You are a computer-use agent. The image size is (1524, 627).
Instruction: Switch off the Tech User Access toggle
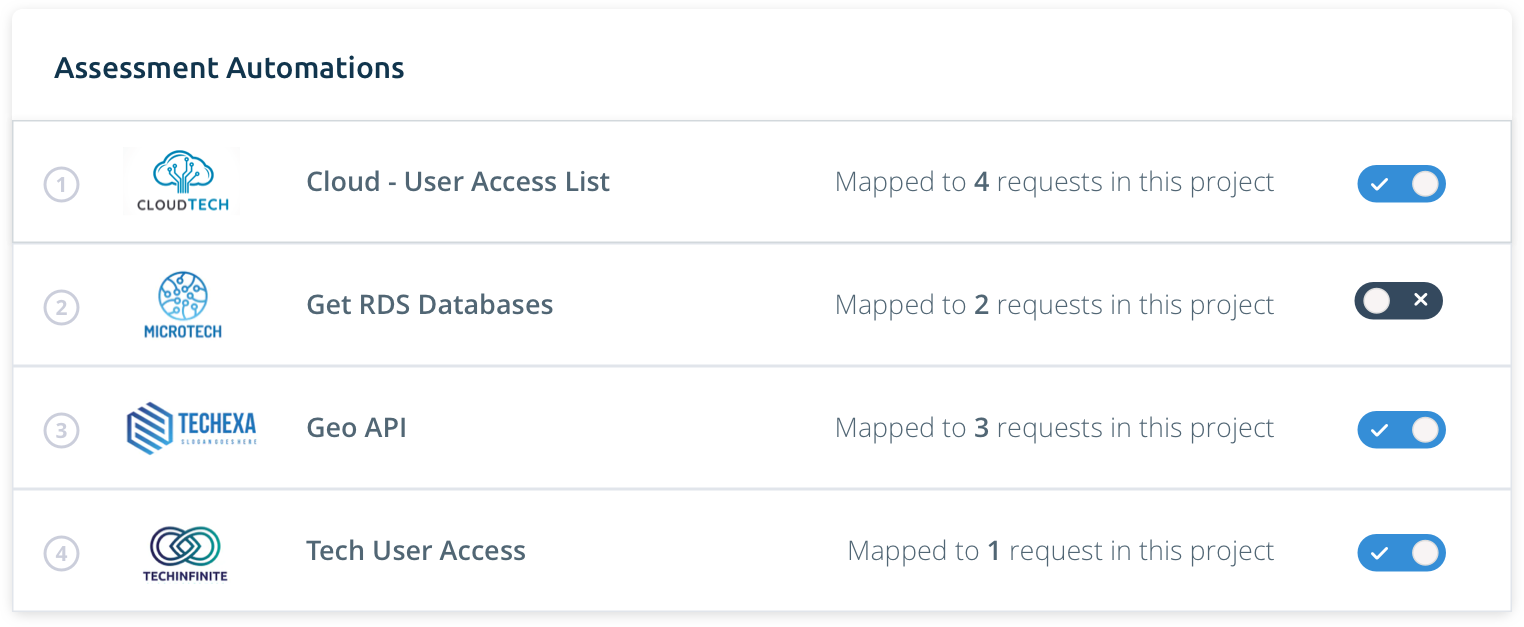[1401, 553]
